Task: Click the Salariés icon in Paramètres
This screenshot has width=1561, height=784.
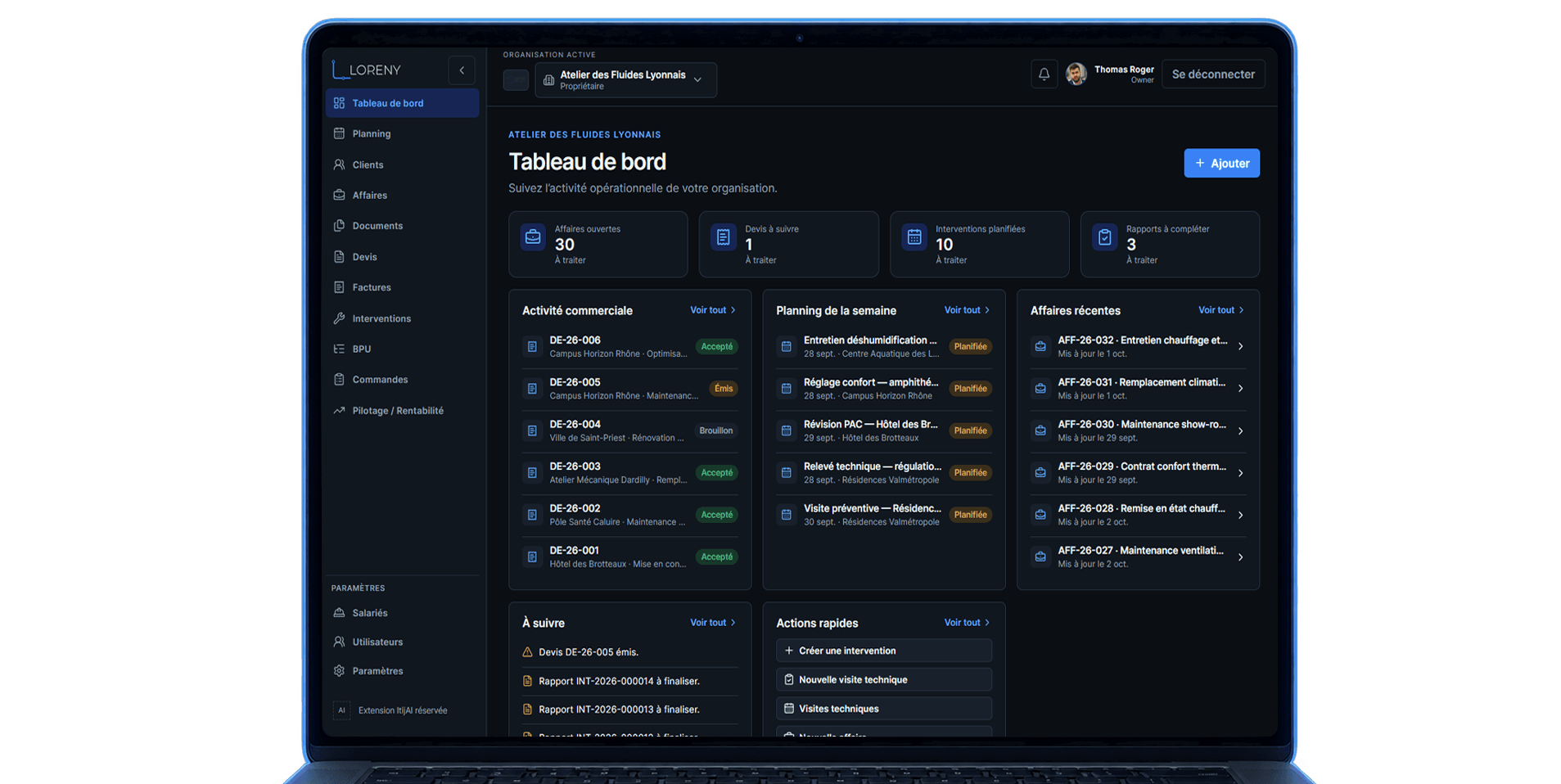Action: pos(339,613)
